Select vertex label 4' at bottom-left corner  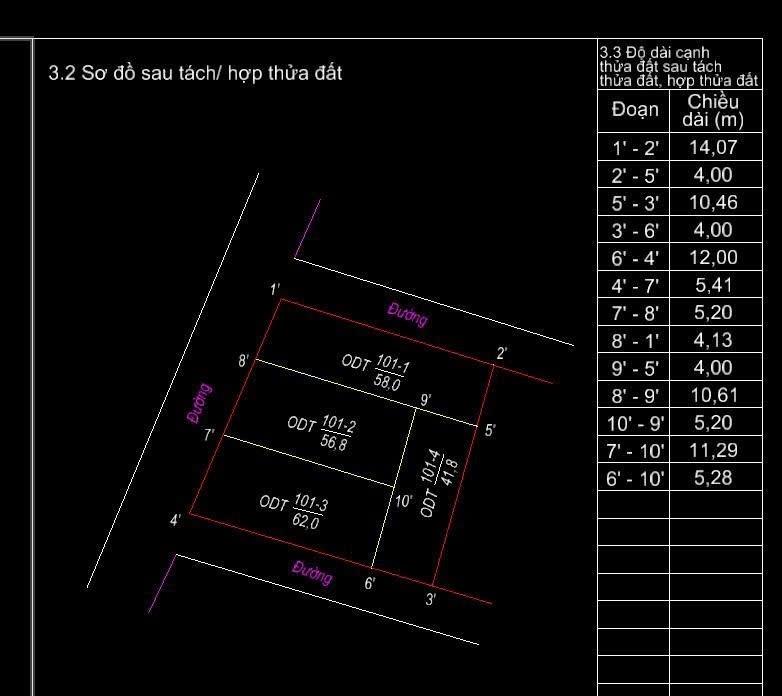click(175, 520)
